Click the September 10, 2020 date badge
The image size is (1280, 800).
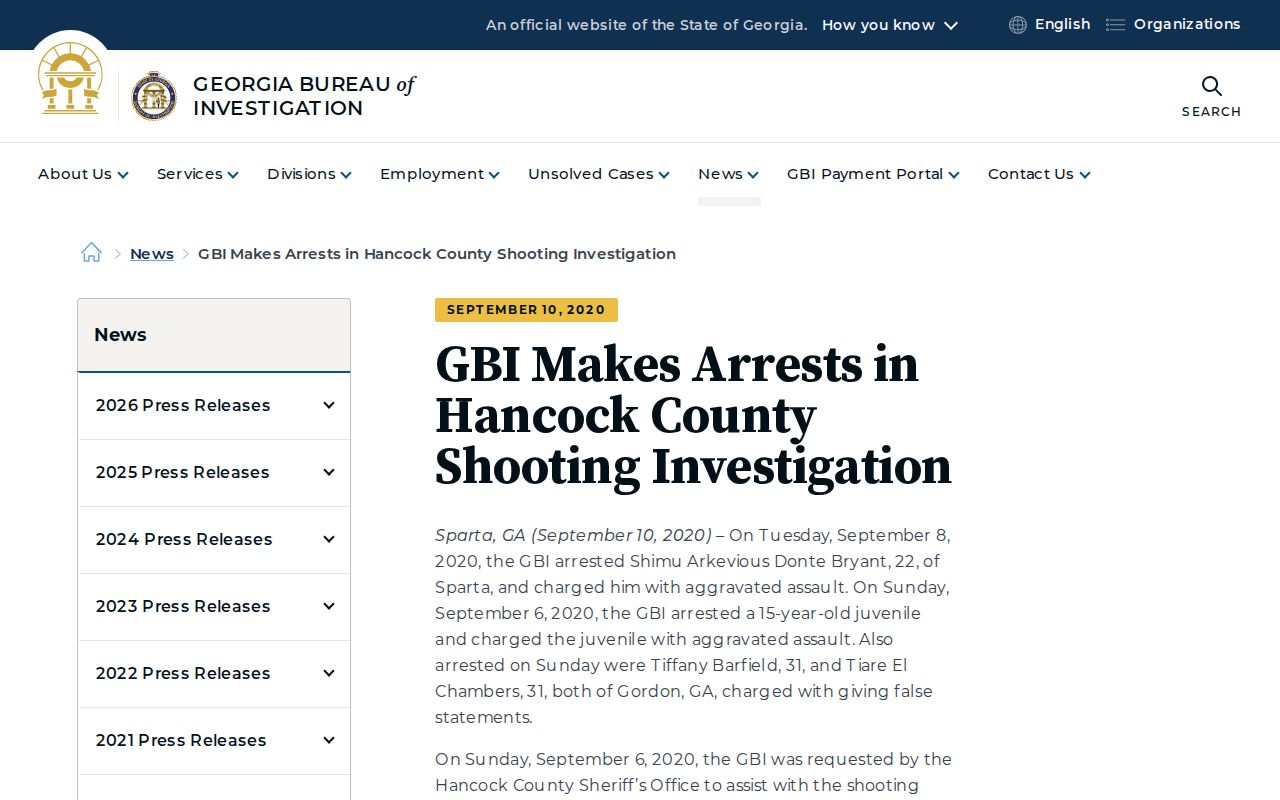(x=526, y=310)
